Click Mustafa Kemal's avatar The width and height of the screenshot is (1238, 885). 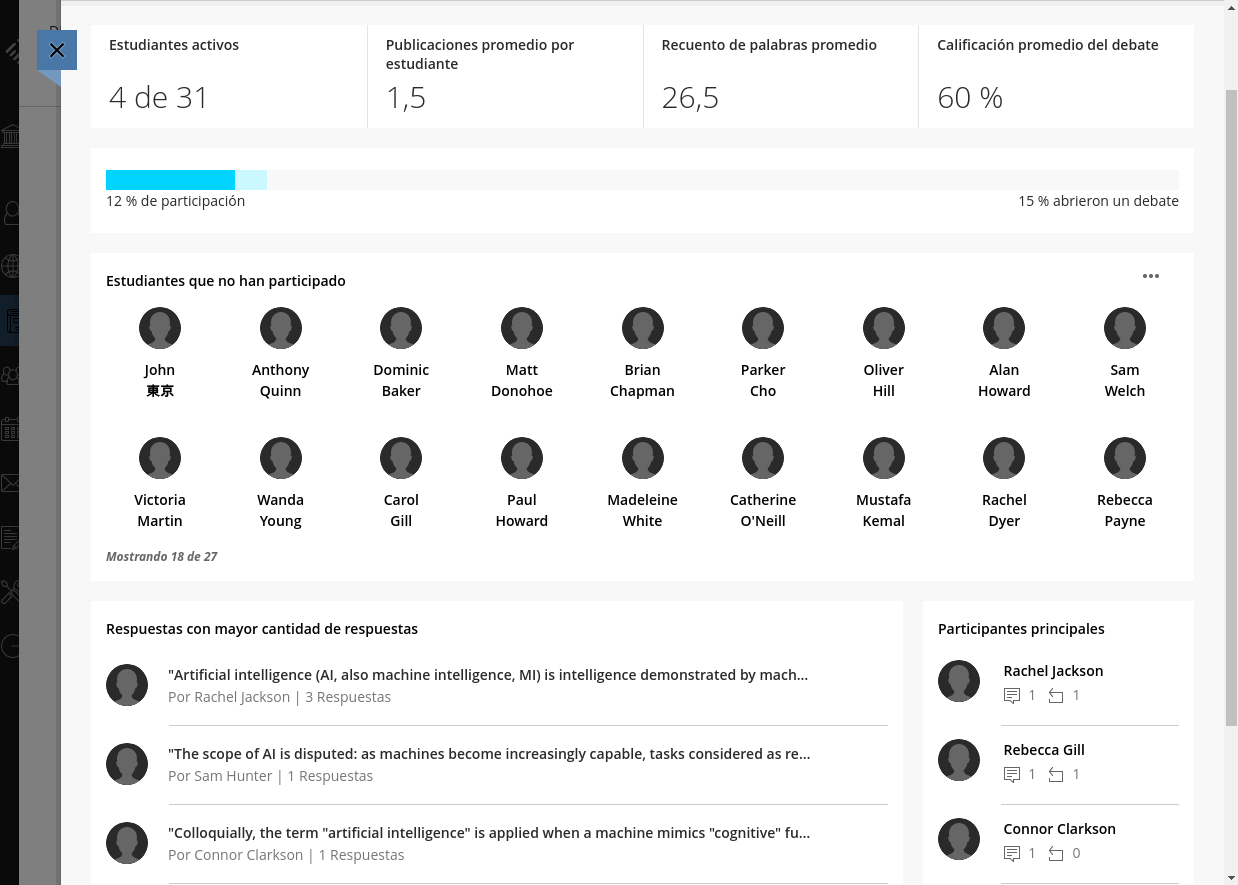[x=884, y=458]
